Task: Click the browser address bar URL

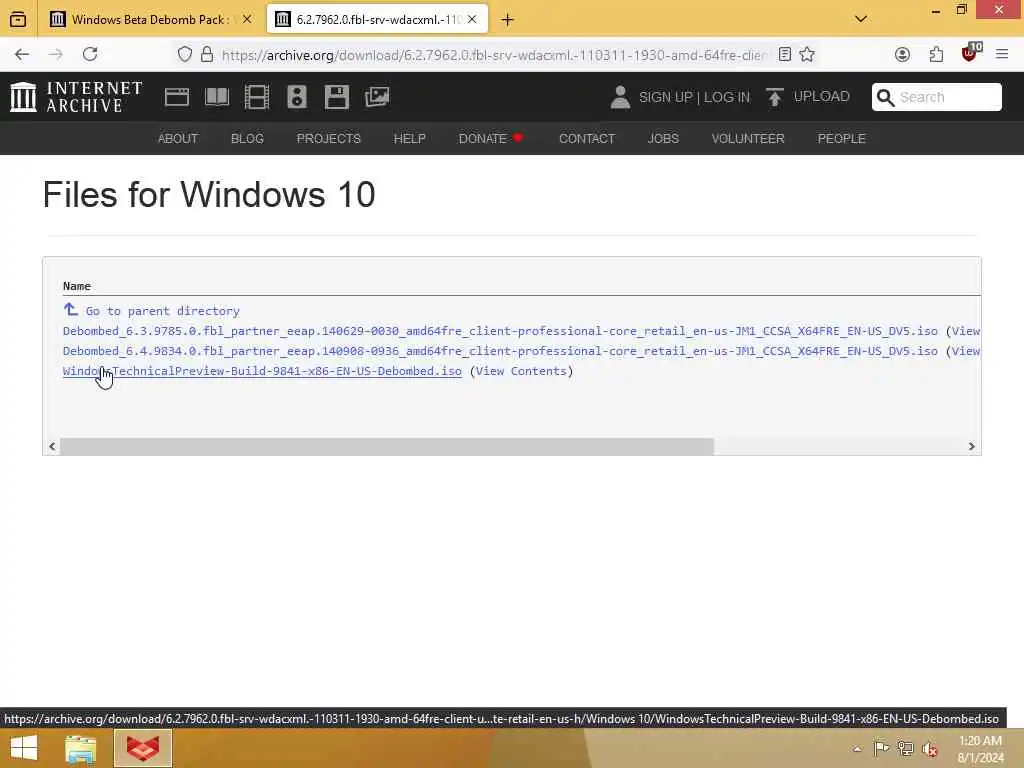Action: point(494,55)
